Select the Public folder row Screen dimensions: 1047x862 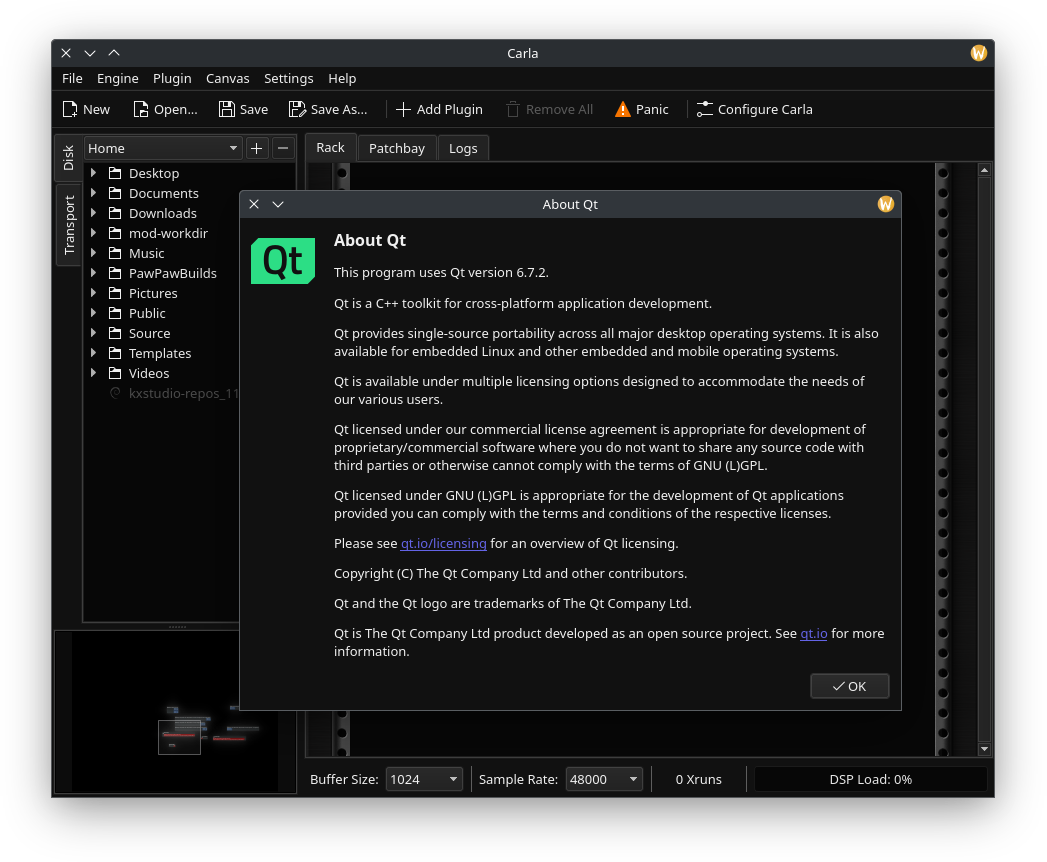coord(162,313)
